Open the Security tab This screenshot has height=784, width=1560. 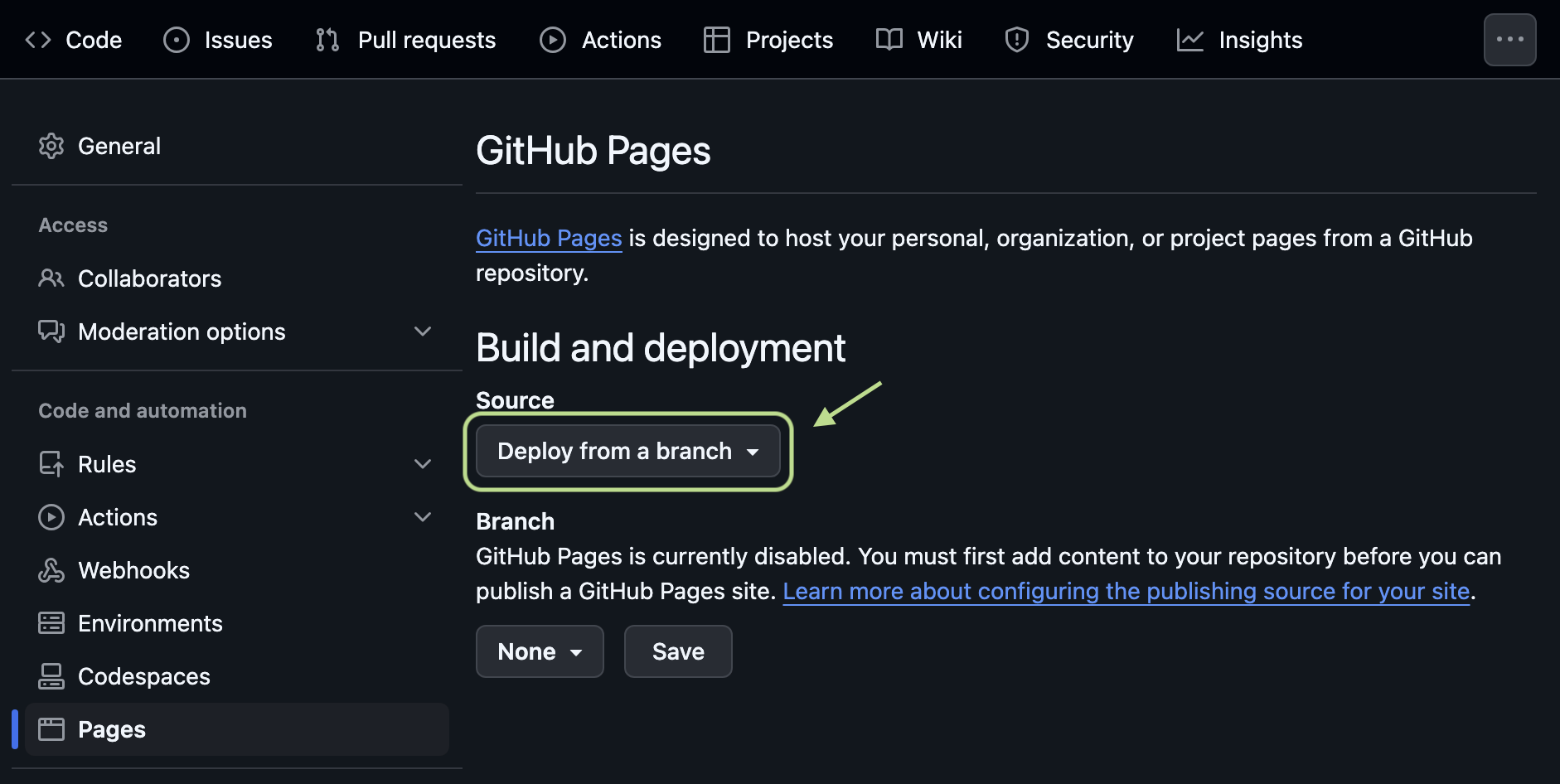pyautogui.click(x=1069, y=40)
